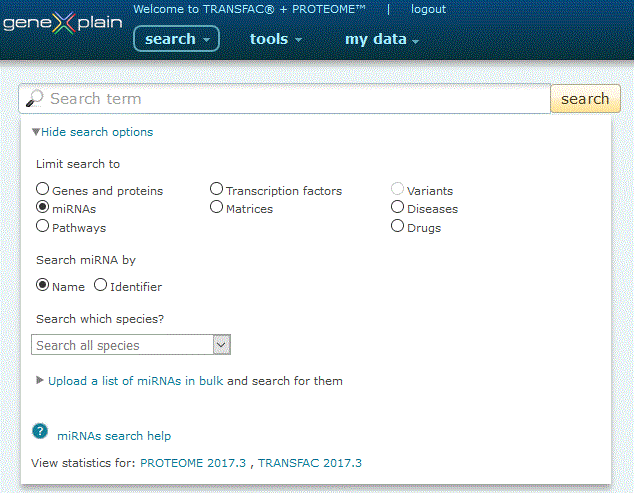Open the Search all species dropdown
This screenshot has width=634, height=493.
tap(131, 345)
